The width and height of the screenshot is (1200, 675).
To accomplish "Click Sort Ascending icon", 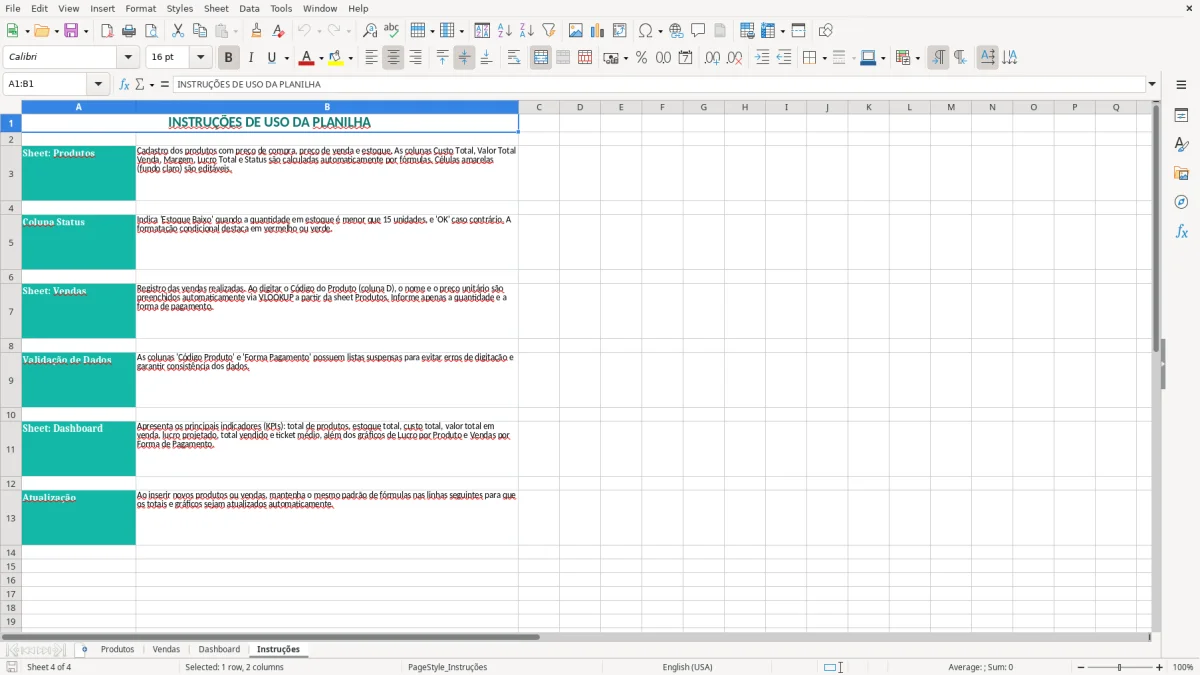I will [505, 31].
